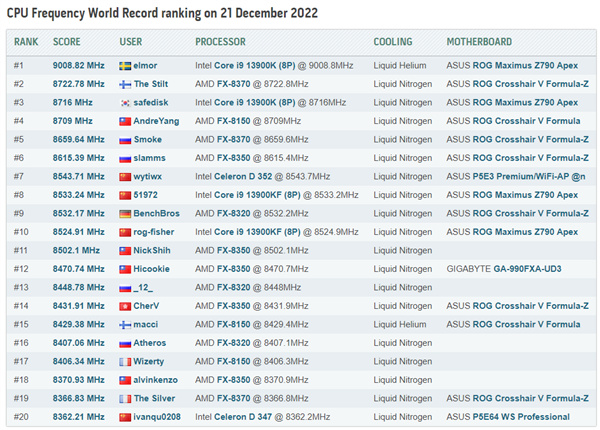Open user profile The Stilt
Viewport: 600px width, 430px height.
pos(151,84)
